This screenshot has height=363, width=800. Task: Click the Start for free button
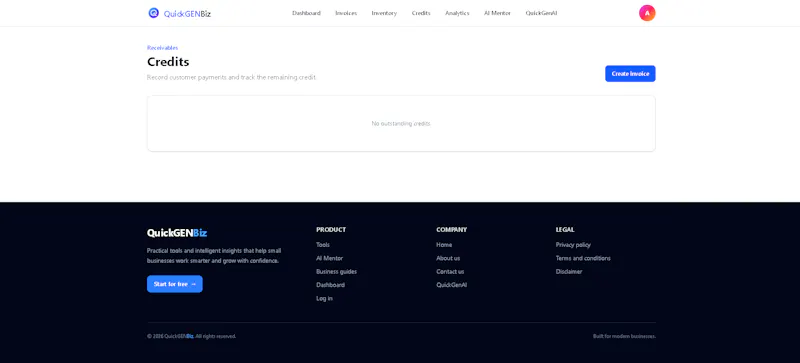point(174,284)
